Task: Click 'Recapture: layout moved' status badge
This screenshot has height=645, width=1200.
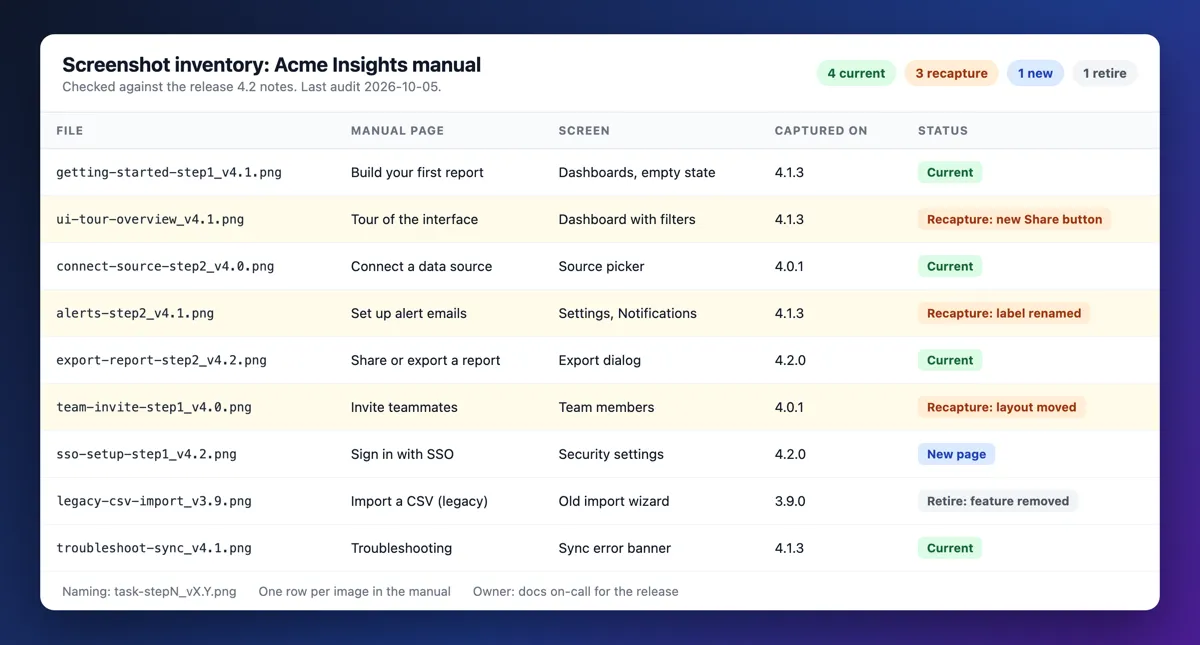Action: click(1001, 407)
